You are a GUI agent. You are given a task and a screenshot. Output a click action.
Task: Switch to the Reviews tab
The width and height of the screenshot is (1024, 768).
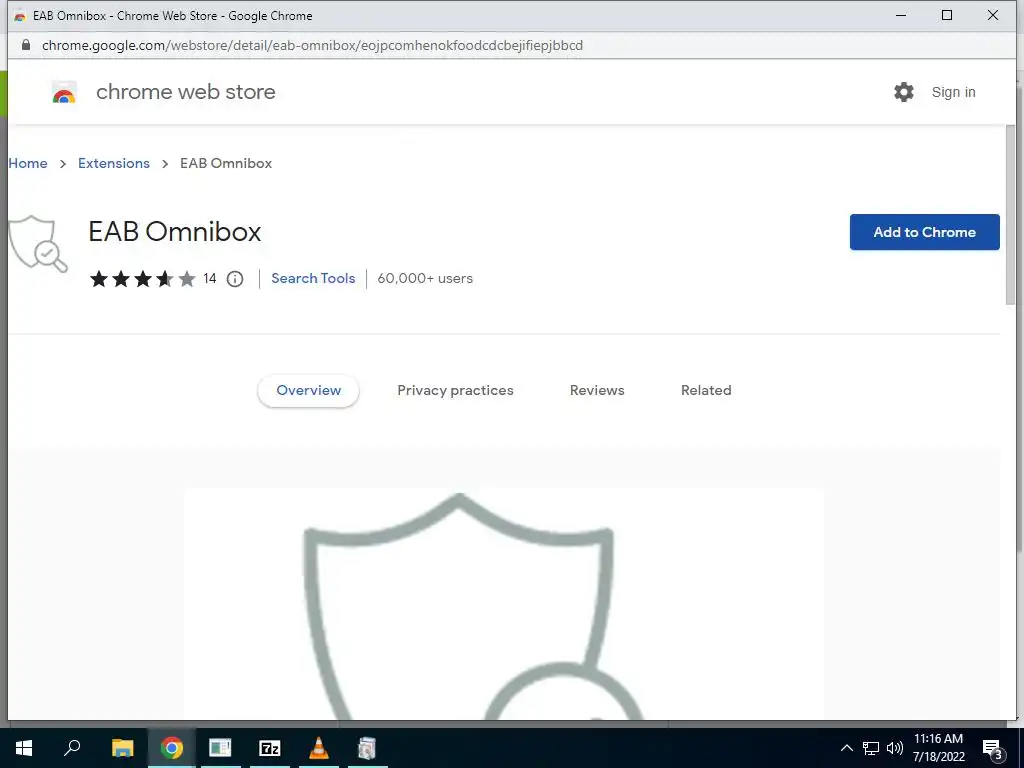(x=597, y=391)
